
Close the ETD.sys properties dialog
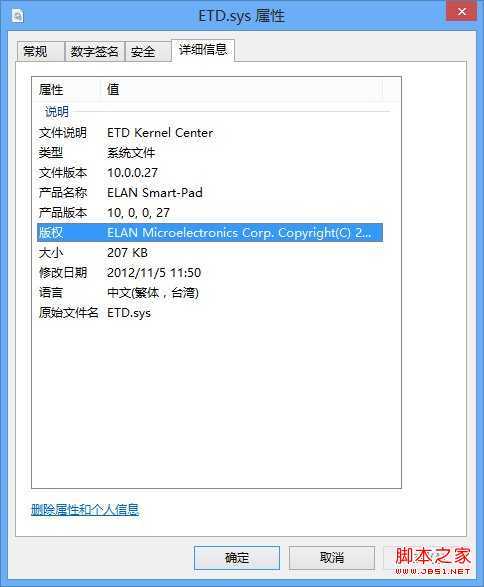click(461, 11)
